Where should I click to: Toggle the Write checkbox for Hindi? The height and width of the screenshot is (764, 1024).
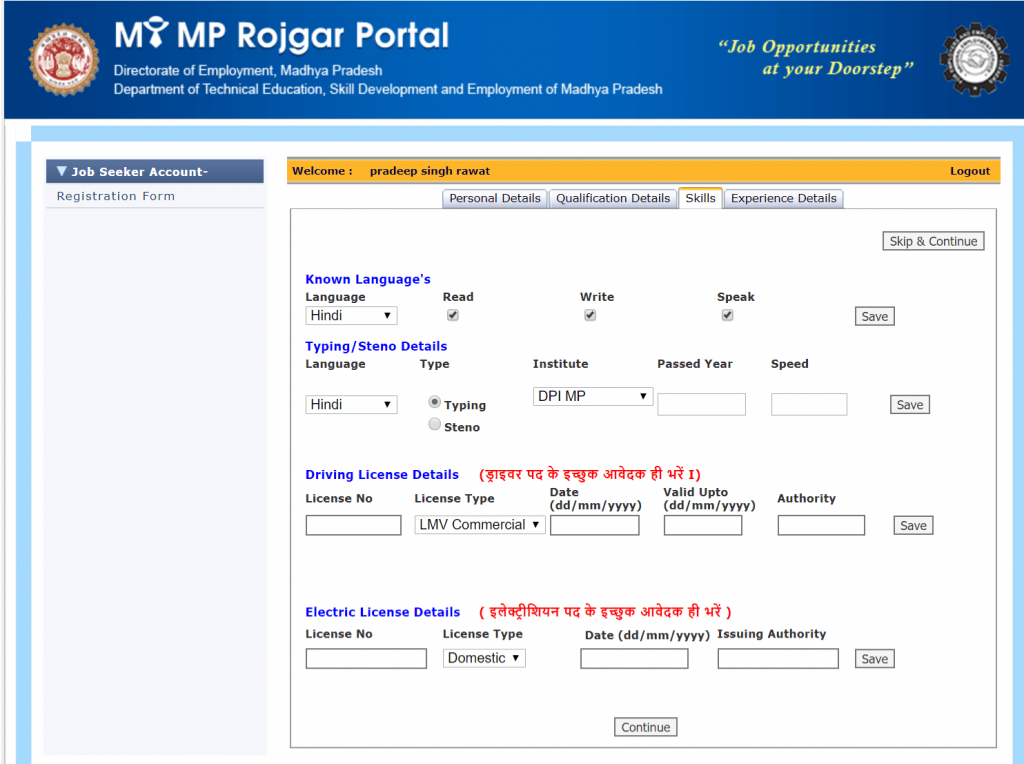tap(590, 315)
